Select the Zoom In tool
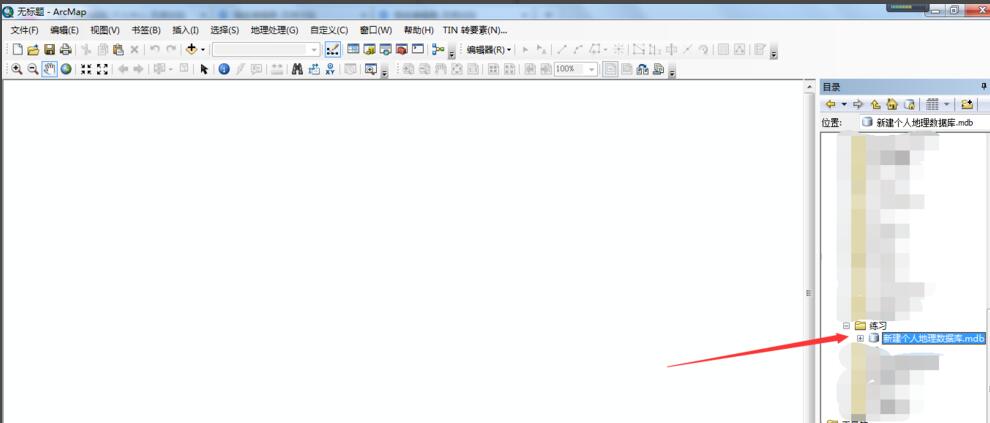This screenshot has height=423, width=990. click(x=16, y=69)
